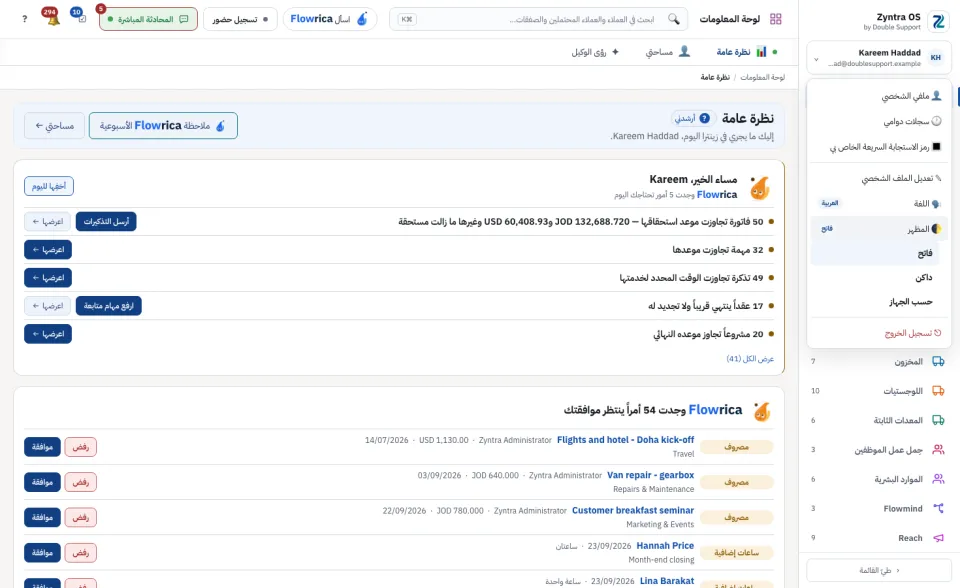
Task: Open Lina Barakat link
Action: (x=667, y=581)
